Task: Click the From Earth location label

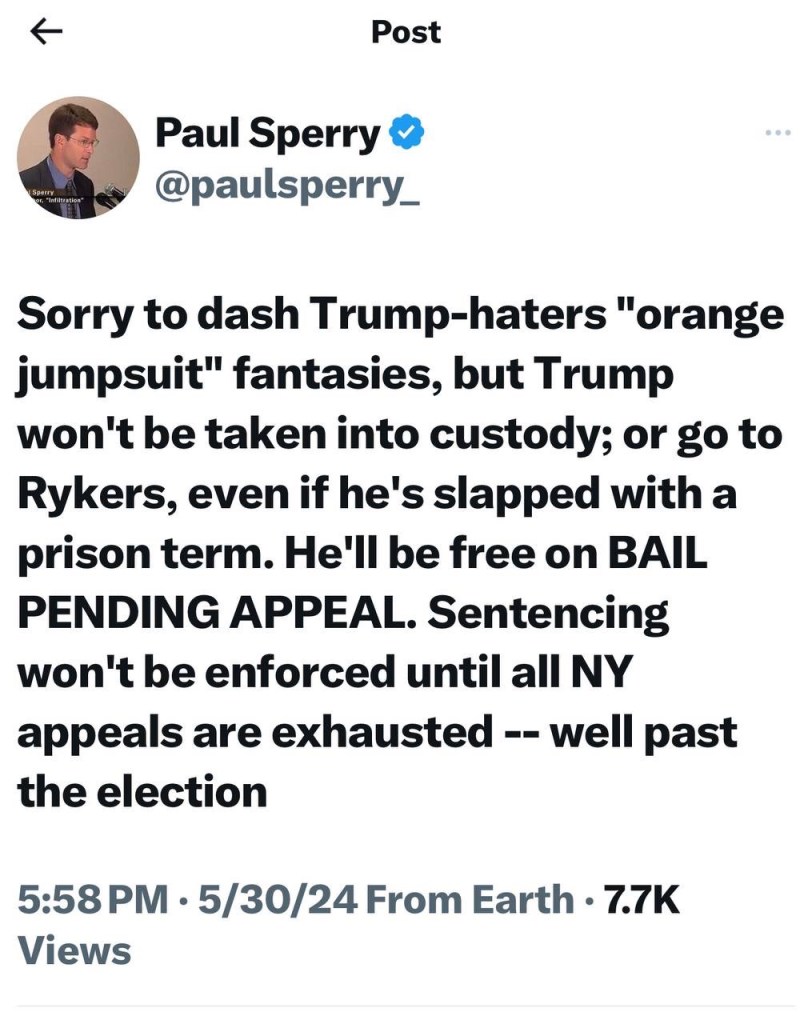Action: pyautogui.click(x=470, y=900)
